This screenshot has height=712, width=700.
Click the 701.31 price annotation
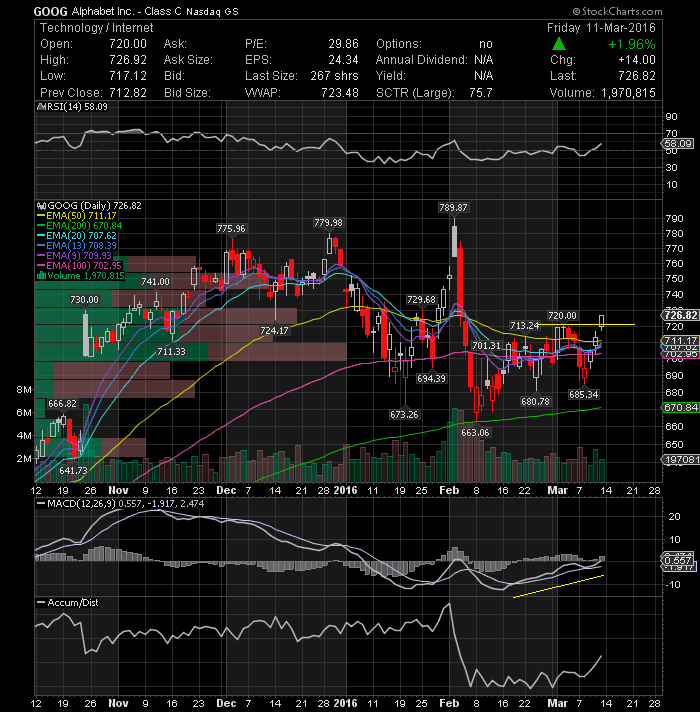(x=486, y=346)
